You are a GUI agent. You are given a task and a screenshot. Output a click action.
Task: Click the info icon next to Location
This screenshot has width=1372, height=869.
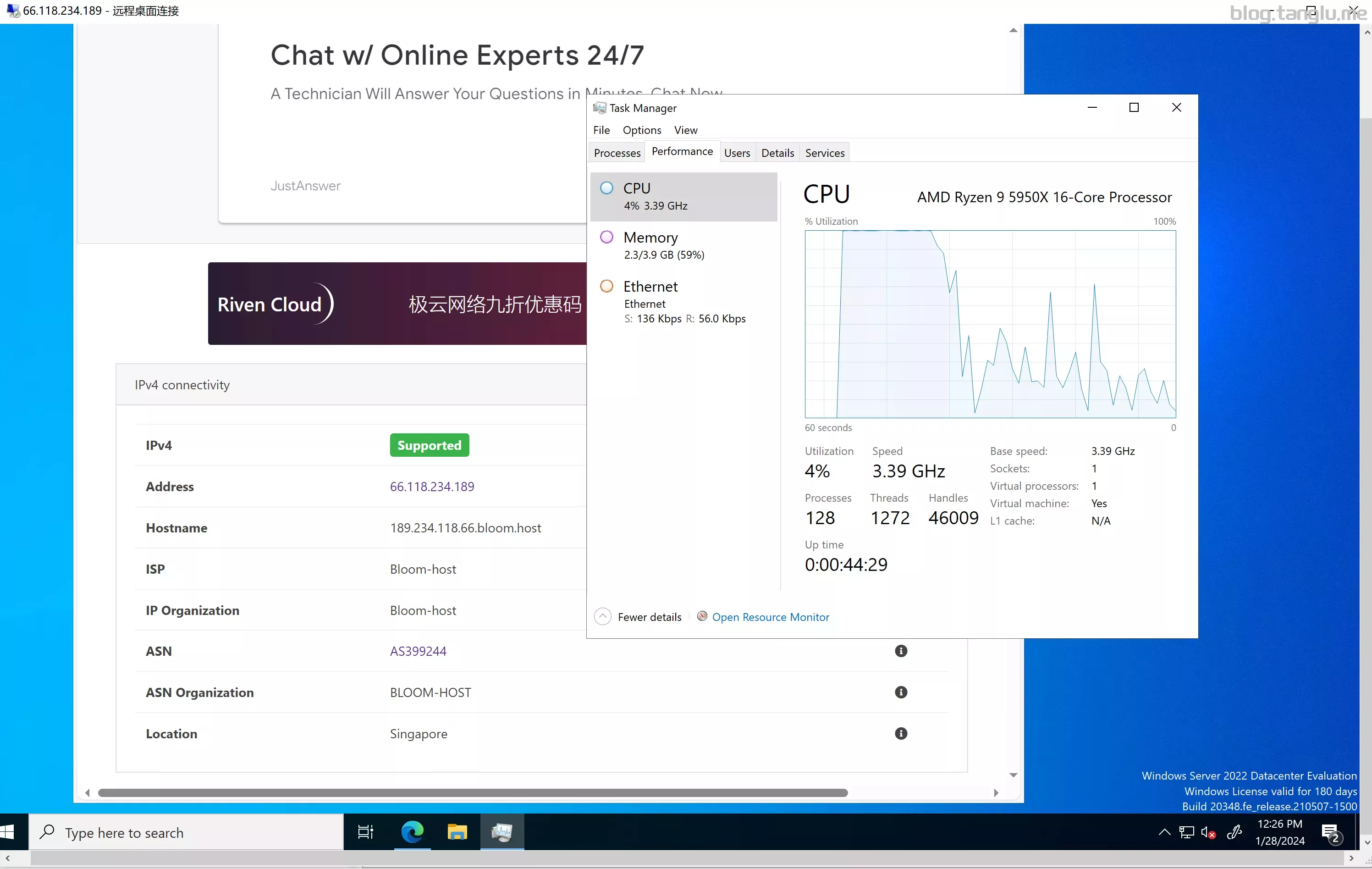pyautogui.click(x=901, y=733)
